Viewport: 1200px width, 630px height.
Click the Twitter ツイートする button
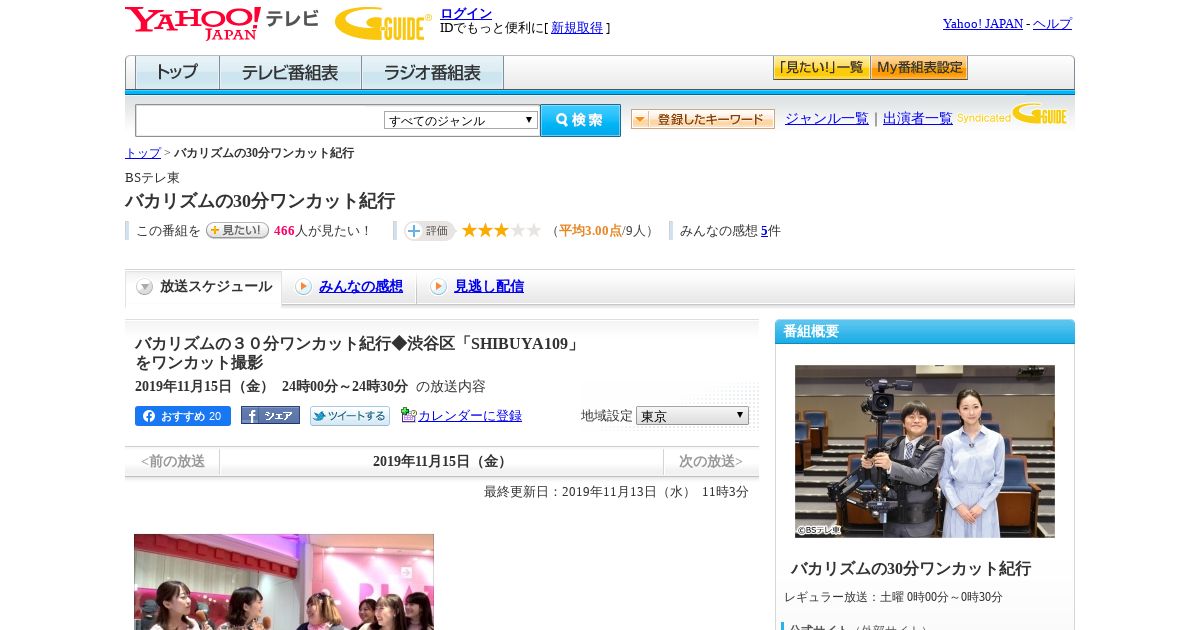click(350, 416)
